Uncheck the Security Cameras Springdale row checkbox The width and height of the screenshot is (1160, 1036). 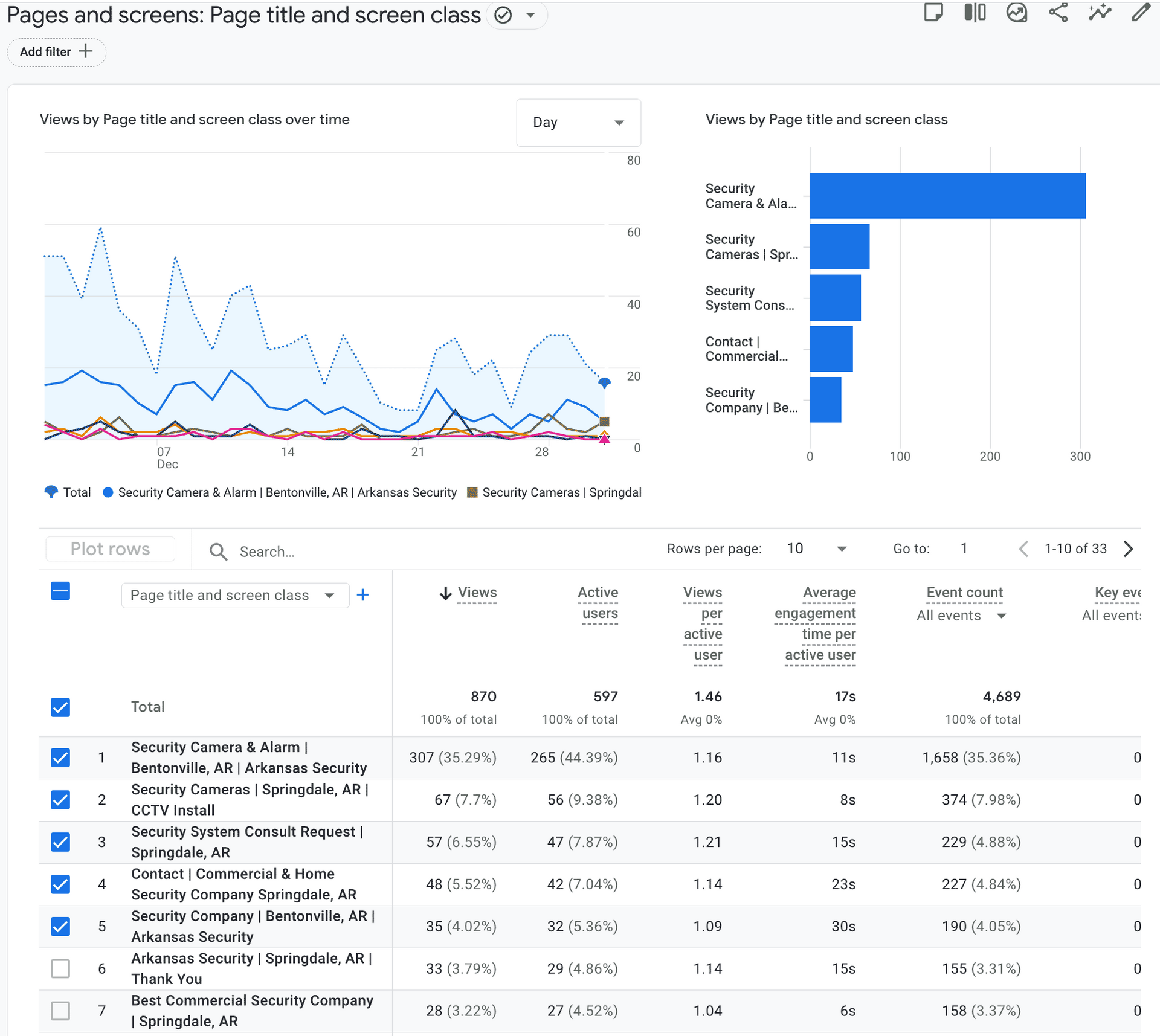[x=60, y=800]
